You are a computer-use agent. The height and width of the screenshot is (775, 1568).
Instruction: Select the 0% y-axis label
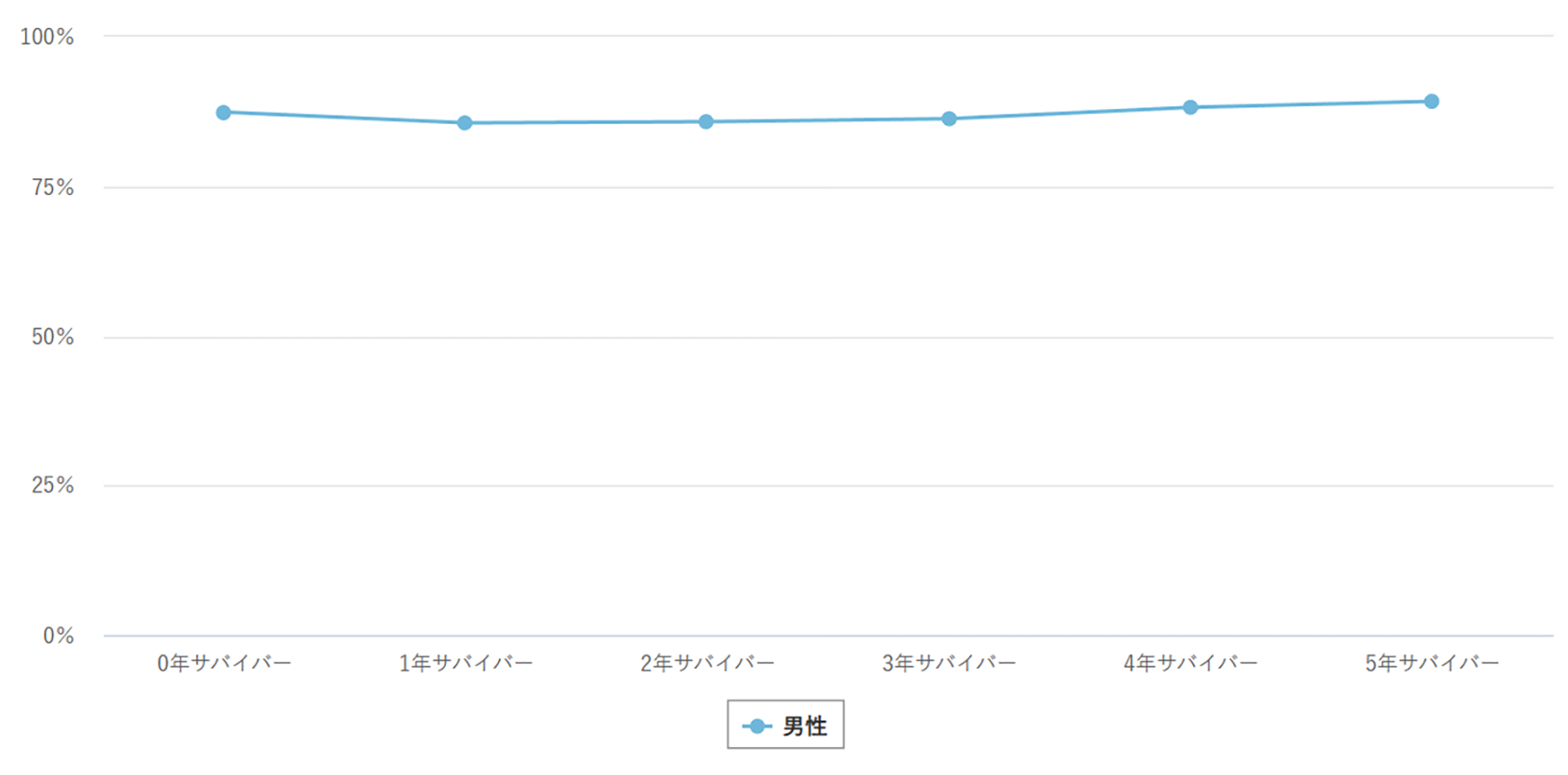point(58,636)
